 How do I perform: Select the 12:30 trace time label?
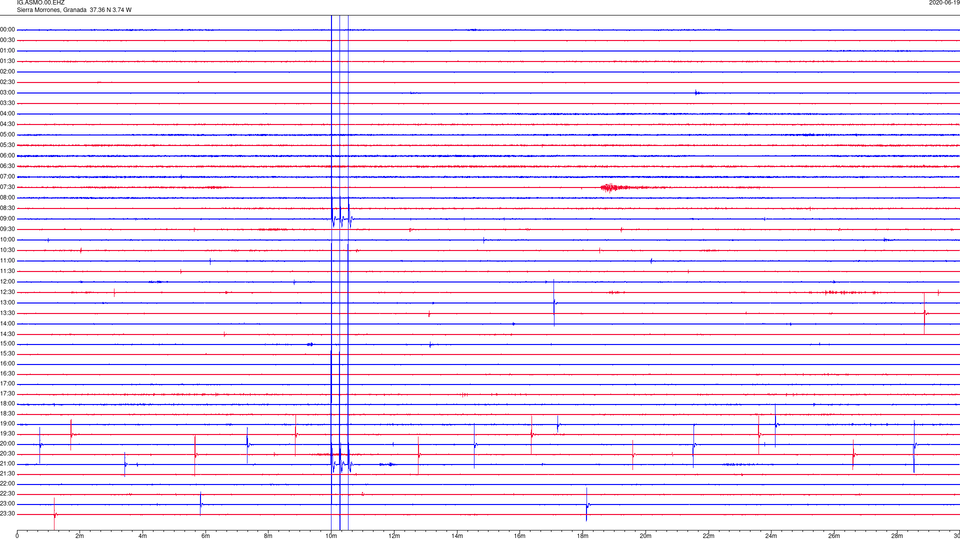click(7, 292)
